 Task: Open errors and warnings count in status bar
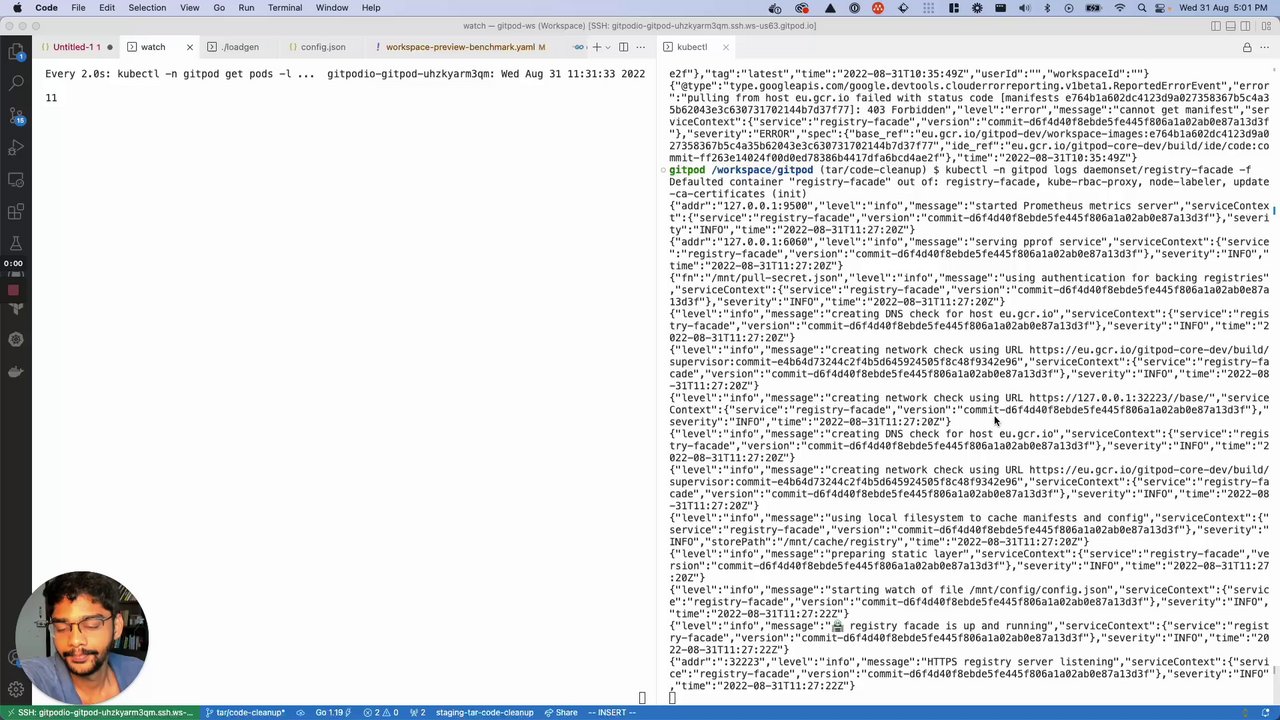(380, 713)
